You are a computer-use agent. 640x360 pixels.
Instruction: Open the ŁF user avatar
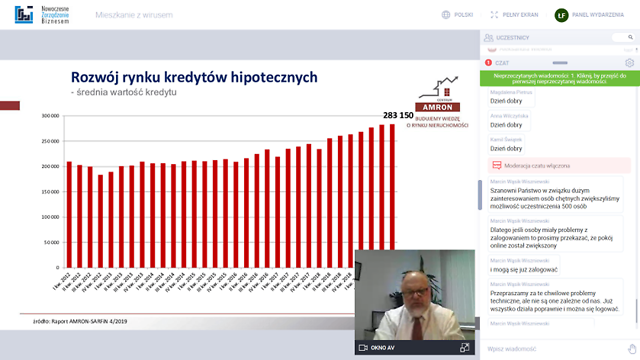coord(561,15)
